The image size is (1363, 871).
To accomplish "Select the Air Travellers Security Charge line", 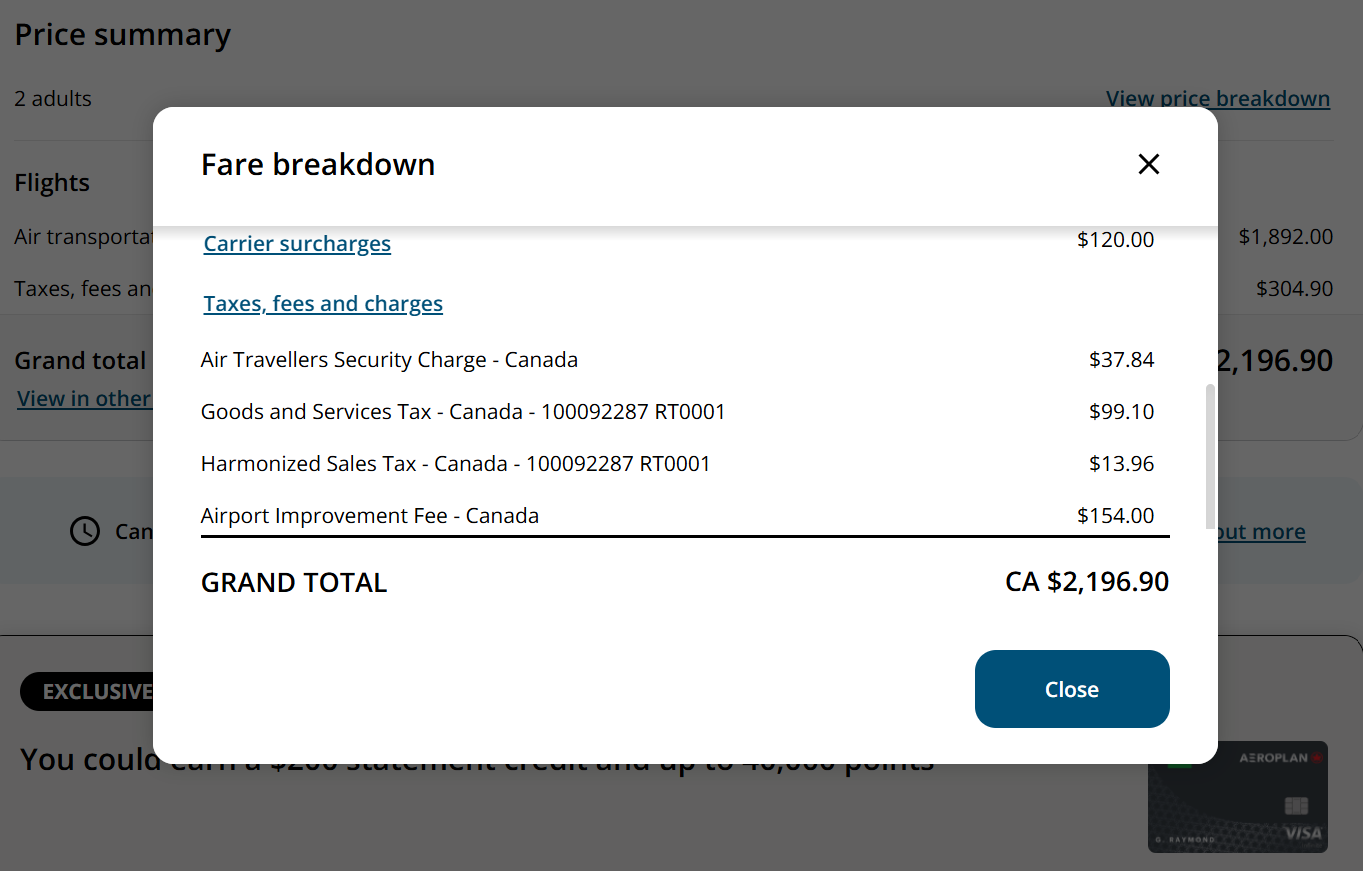I will [x=389, y=360].
